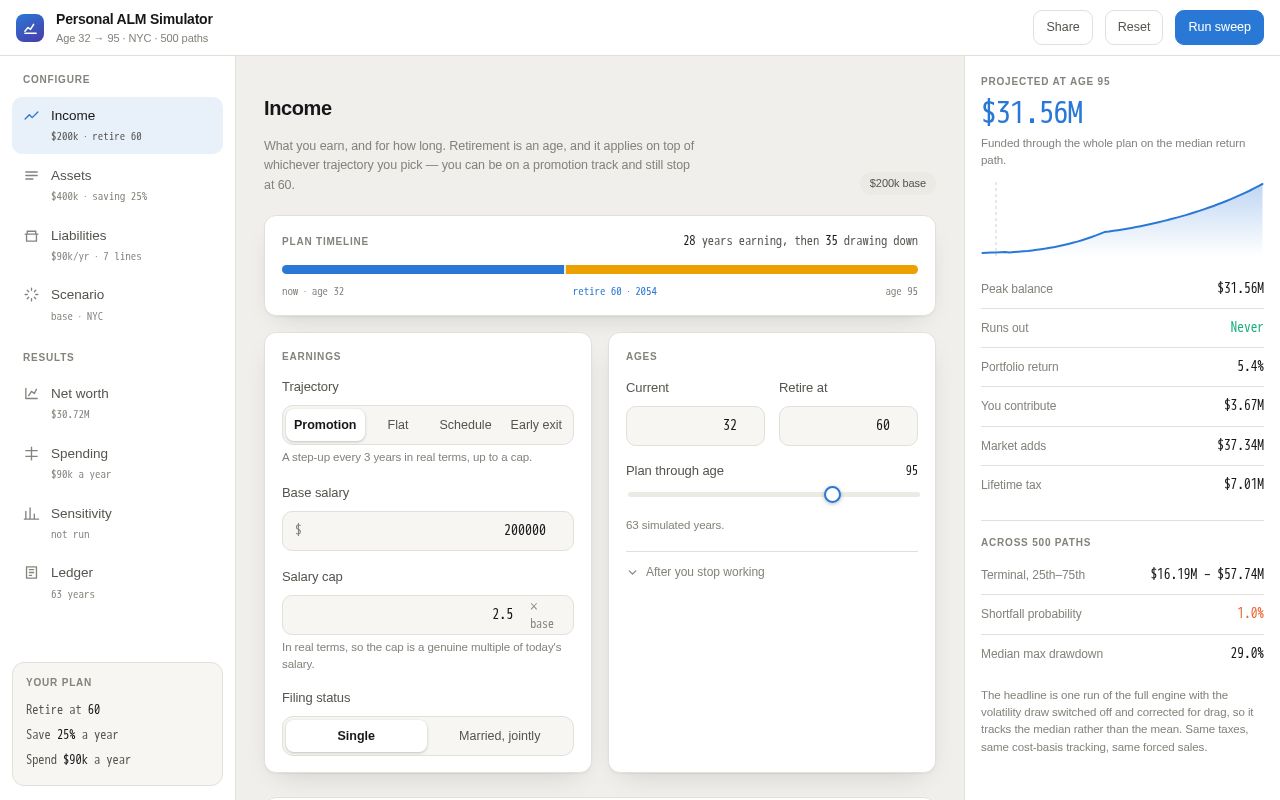Viewport: 1280px width, 800px height.
Task: Click the Income trend icon in sidebar
Action: coord(31,115)
